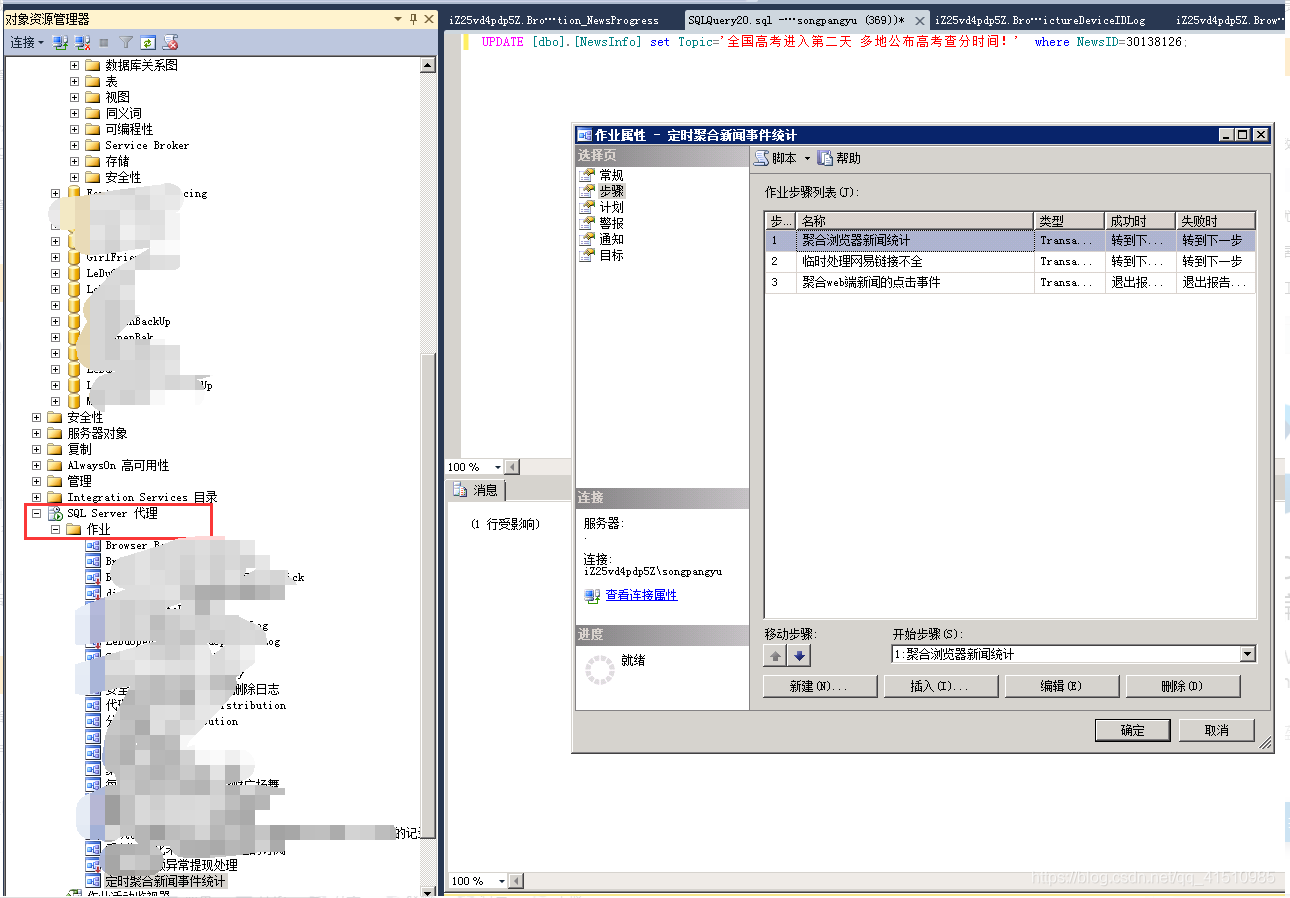Click Object Explorer scrollbar up arrow
The width and height of the screenshot is (1290, 898).
click(428, 65)
